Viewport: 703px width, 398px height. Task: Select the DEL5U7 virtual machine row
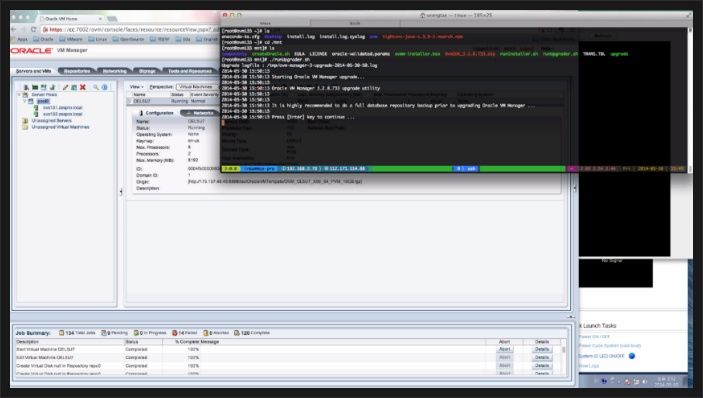click(x=174, y=101)
